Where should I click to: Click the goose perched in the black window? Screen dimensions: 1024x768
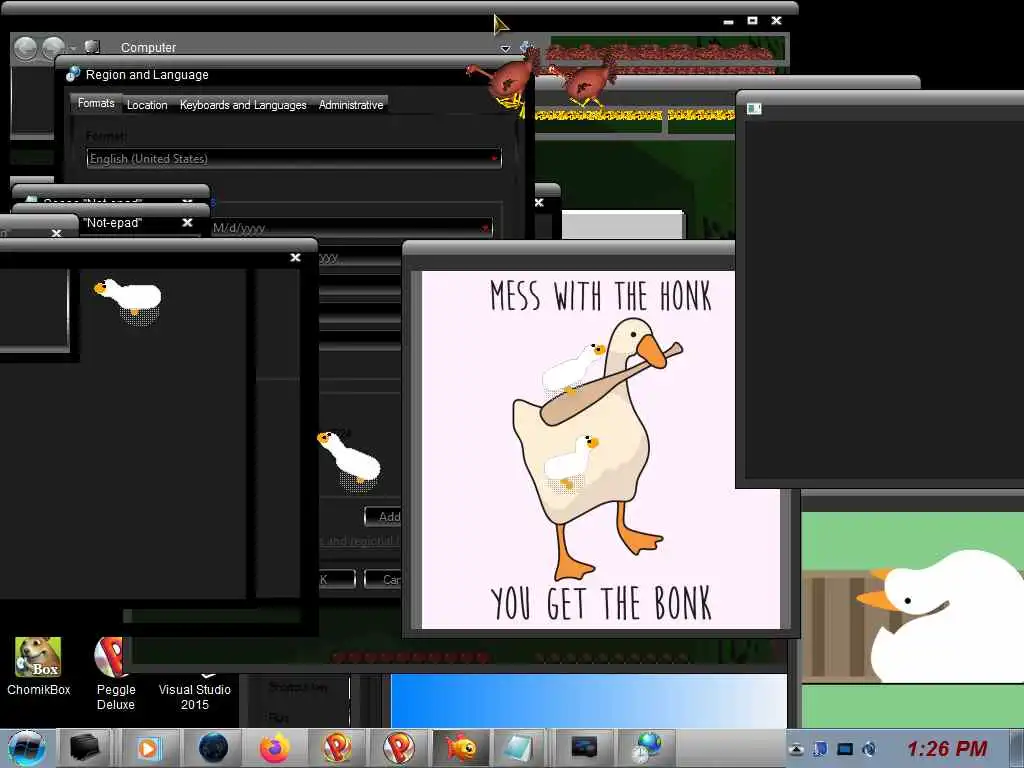129,301
